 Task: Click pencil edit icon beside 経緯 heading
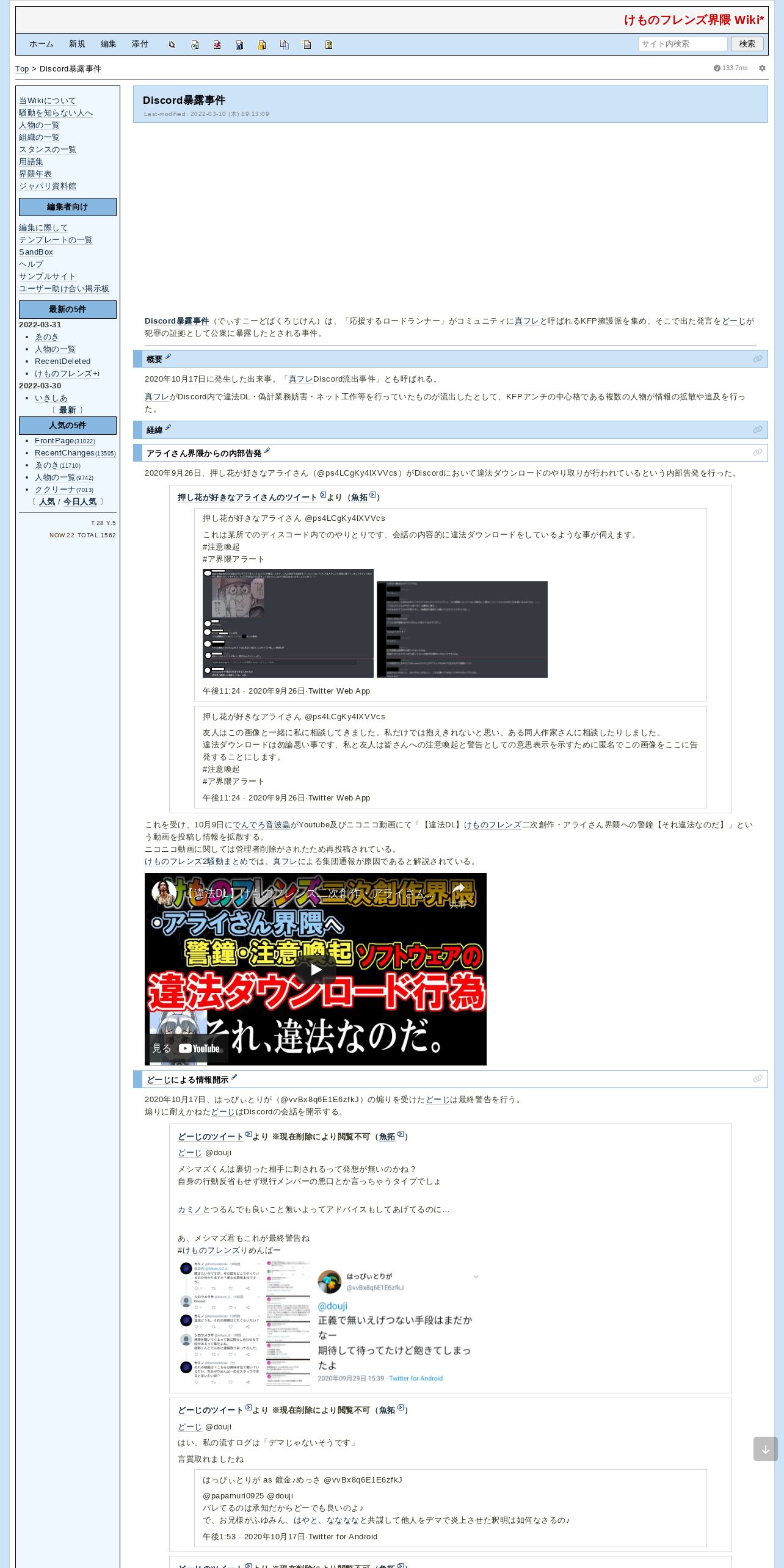point(168,428)
